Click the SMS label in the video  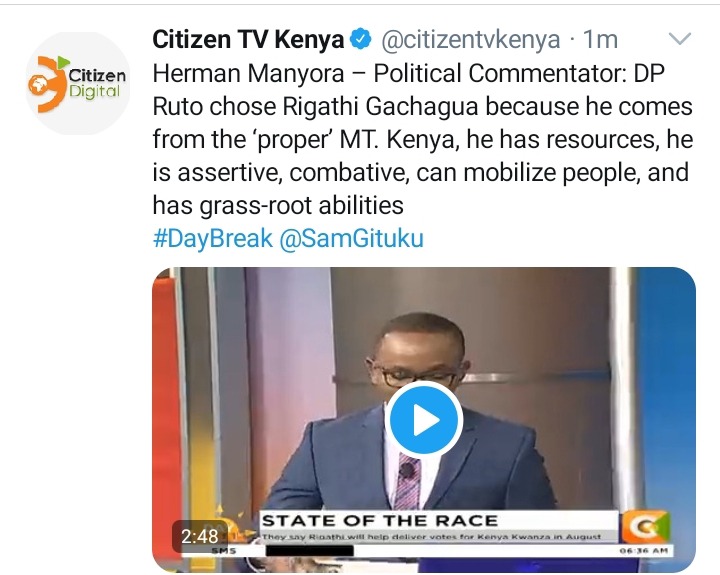(x=224, y=551)
